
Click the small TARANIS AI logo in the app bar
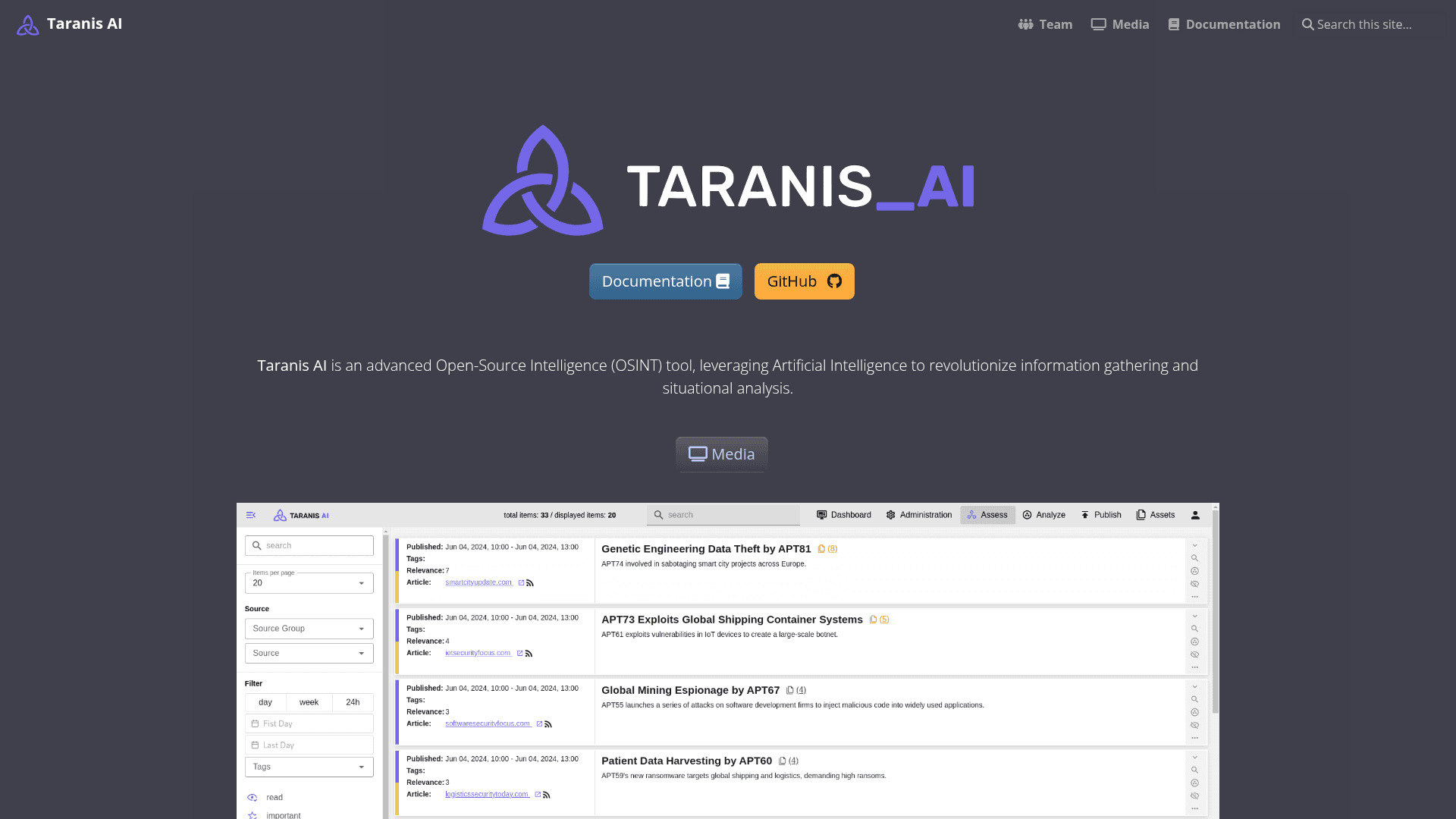[x=301, y=516]
